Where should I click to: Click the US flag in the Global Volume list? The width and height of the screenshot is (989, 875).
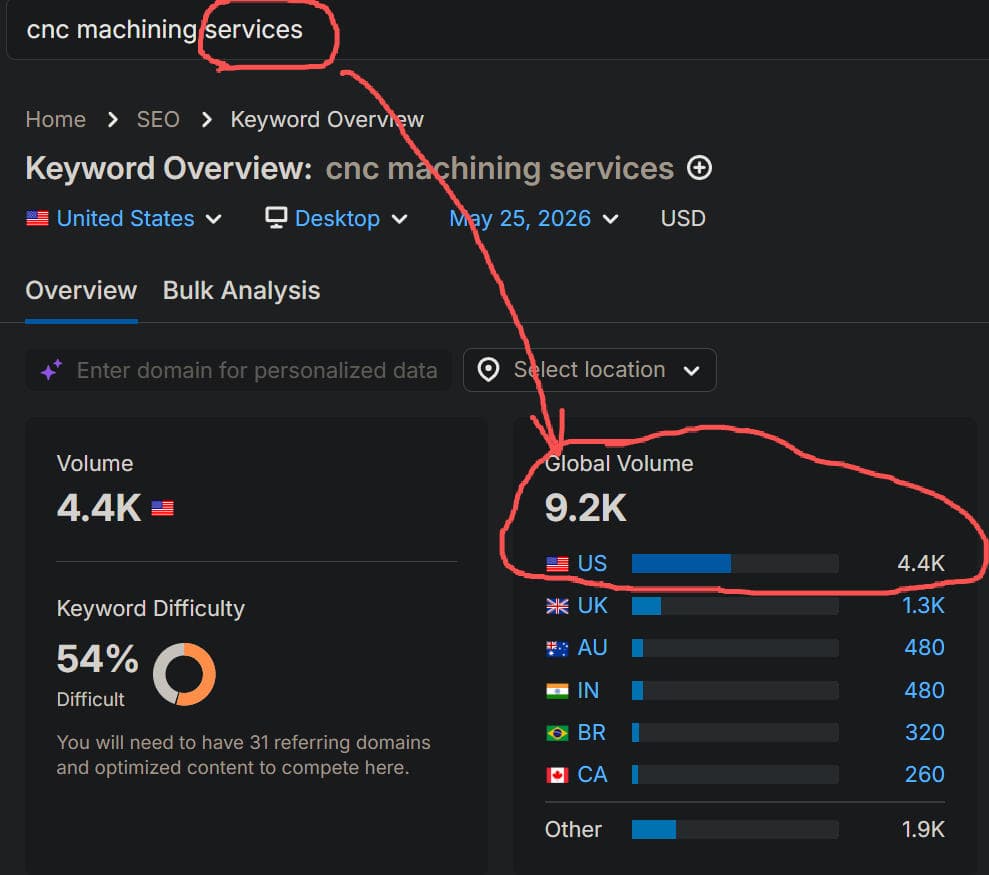557,563
